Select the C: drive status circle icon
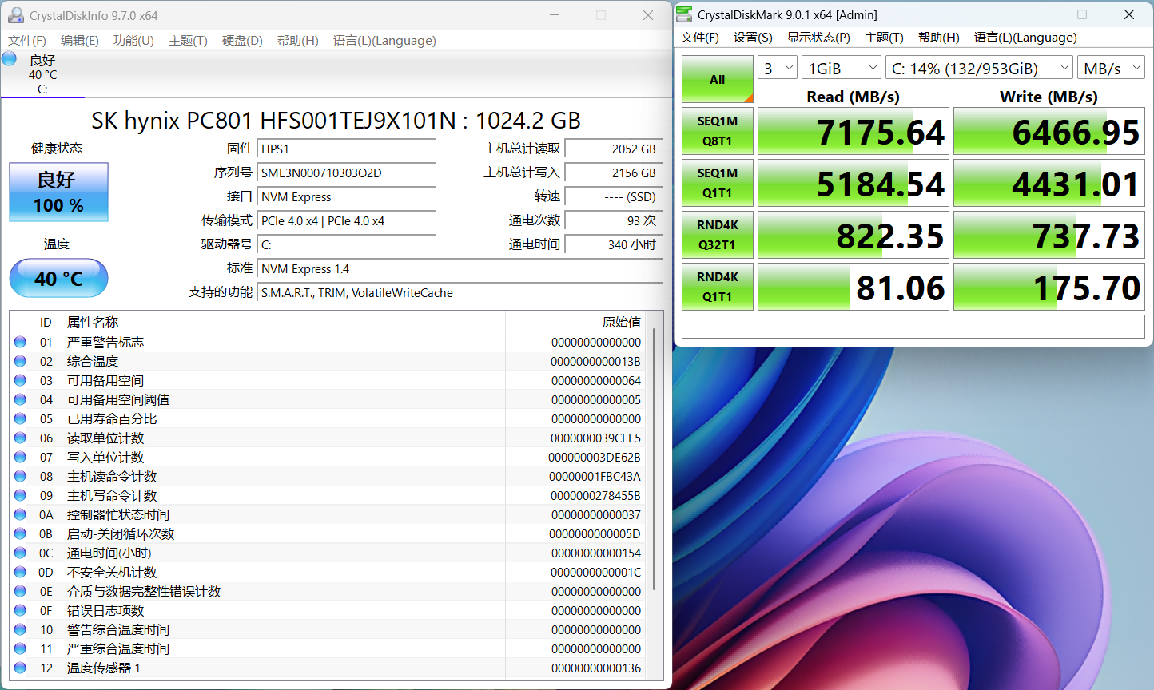The image size is (1154, 690). [10, 59]
